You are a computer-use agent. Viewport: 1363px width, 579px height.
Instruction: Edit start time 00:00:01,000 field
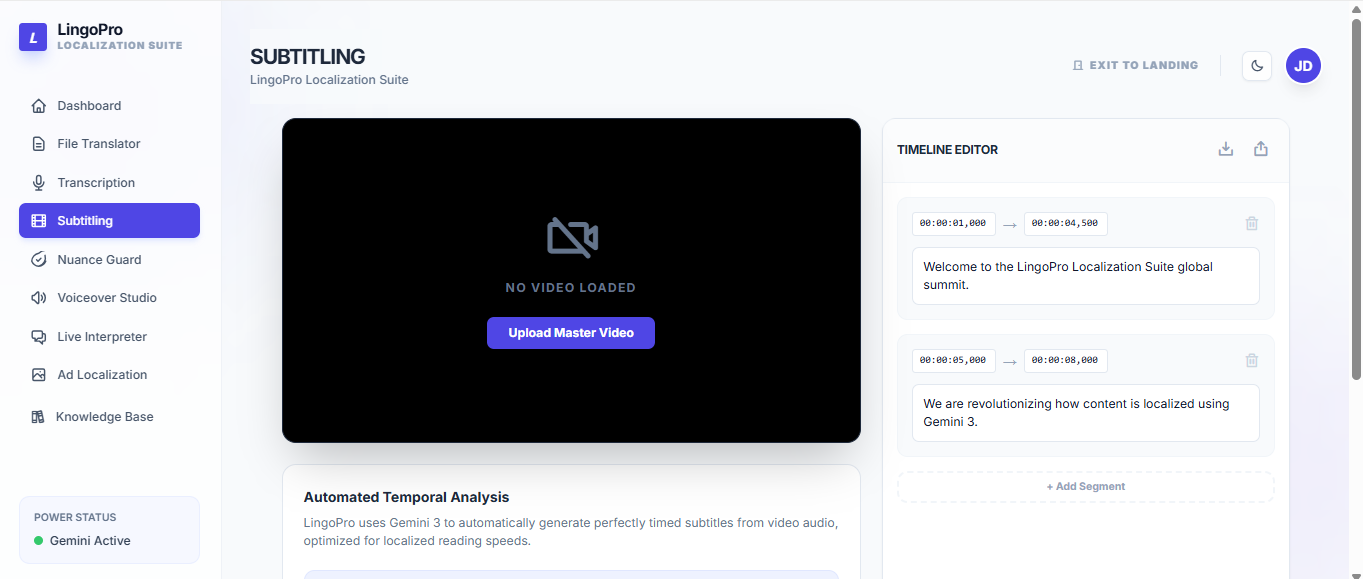click(x=953, y=224)
